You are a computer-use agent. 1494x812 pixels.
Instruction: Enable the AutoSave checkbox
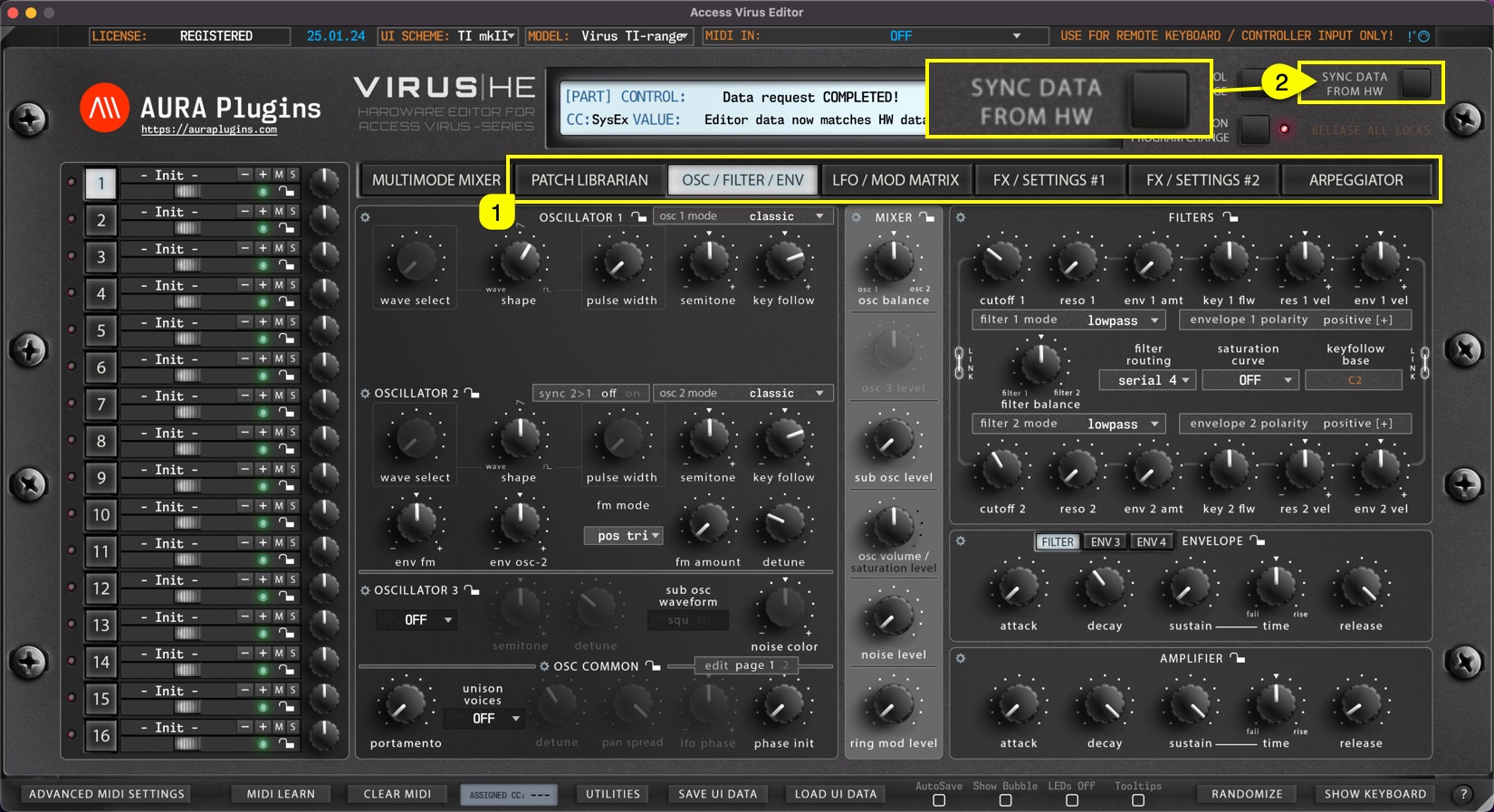939,800
